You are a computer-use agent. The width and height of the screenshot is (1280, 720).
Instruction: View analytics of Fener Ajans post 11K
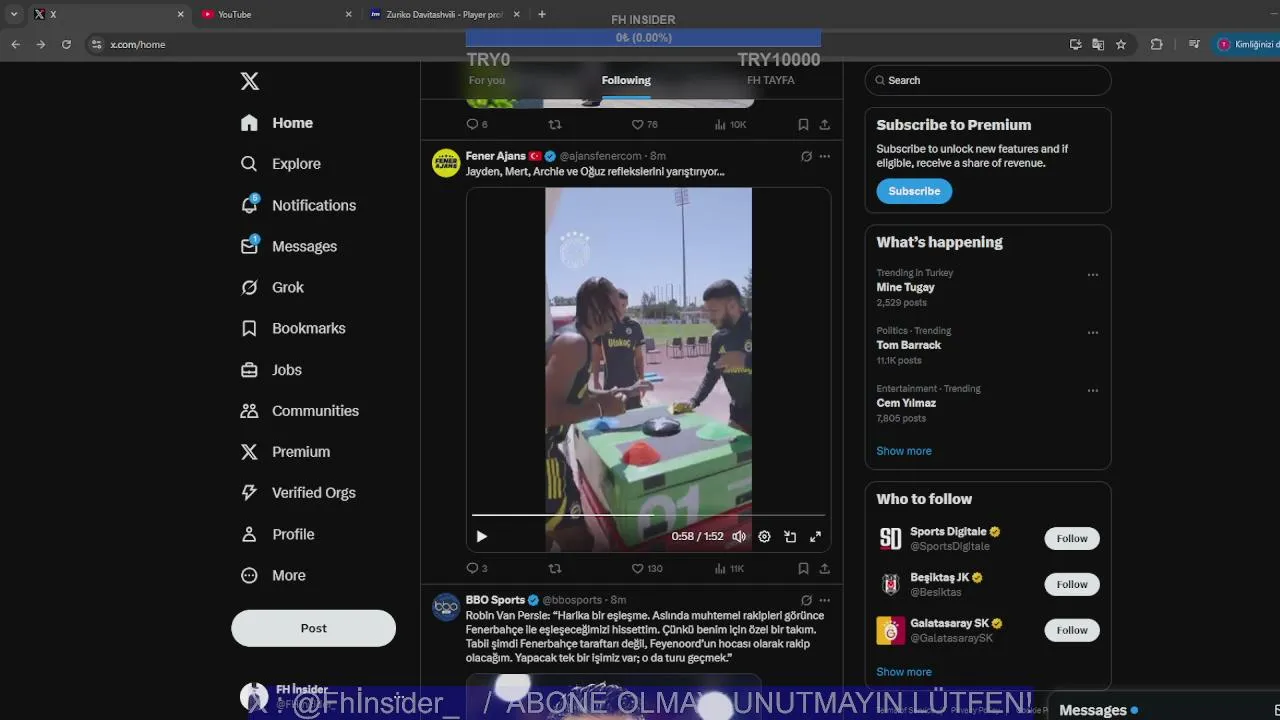[729, 568]
